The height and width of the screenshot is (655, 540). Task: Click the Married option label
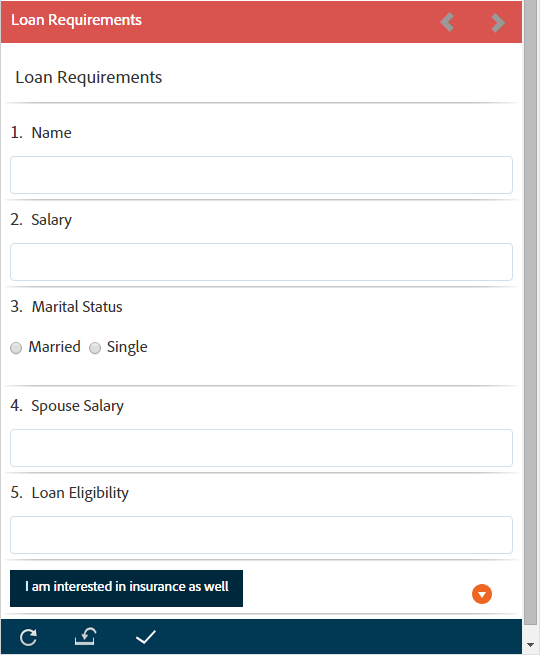pos(54,347)
